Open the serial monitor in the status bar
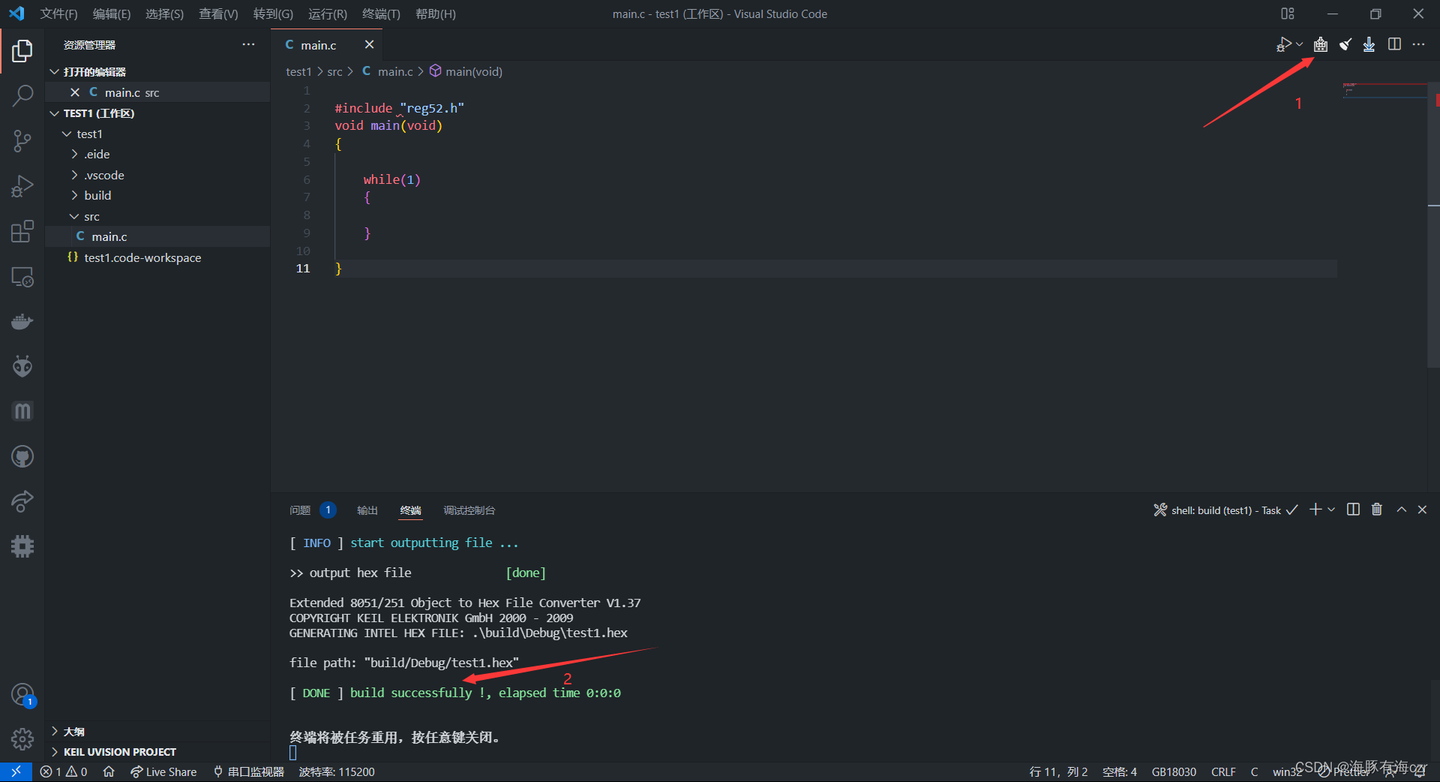This screenshot has height=782, width=1440. [248, 771]
